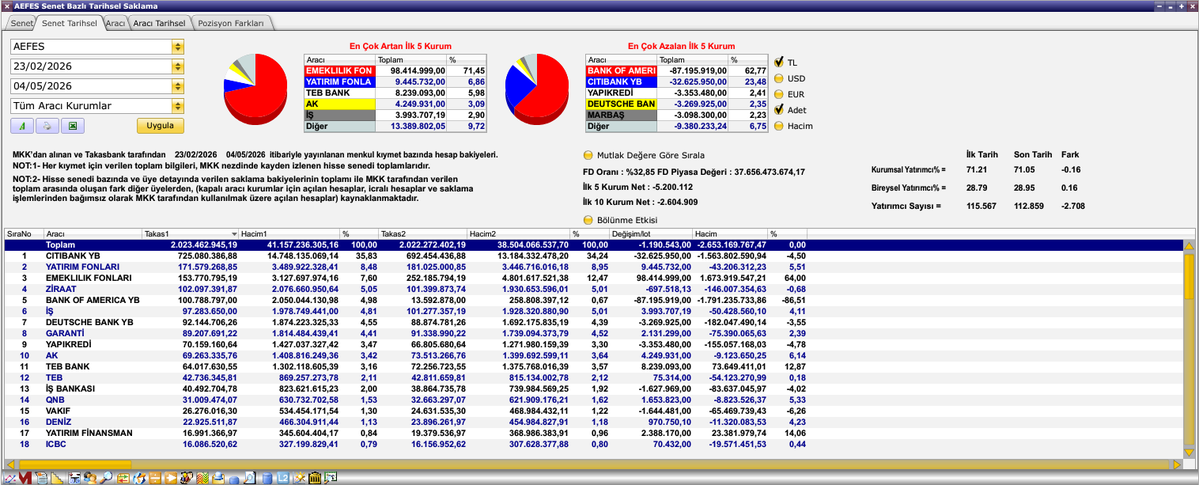
Task: Click the horizontal scrollbar right arrow
Action: [x=1176, y=464]
